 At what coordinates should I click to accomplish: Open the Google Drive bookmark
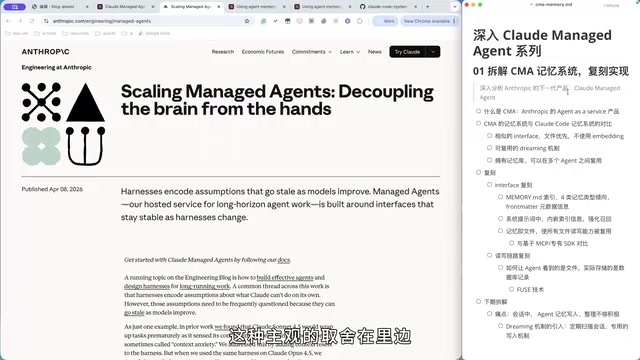[154, 33]
